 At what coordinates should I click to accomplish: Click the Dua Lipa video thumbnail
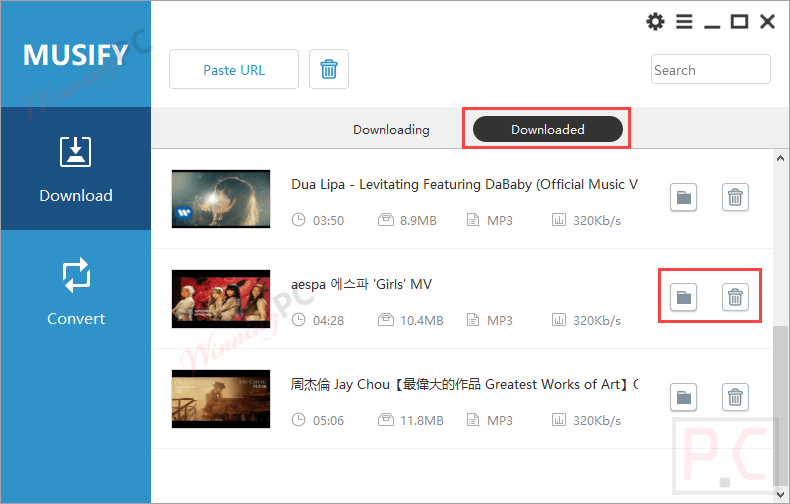221,199
